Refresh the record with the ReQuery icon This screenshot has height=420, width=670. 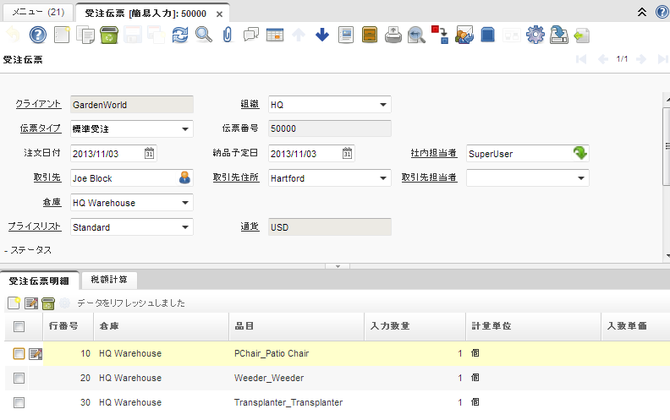pos(180,35)
